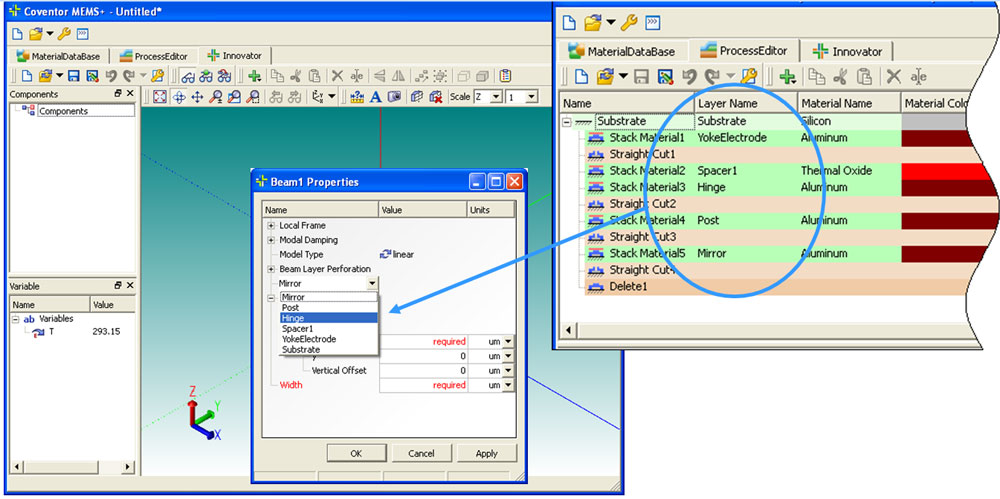Image resolution: width=1000 pixels, height=499 pixels.
Task: Expand Modal Damping in Beam1 Properties
Action: point(271,240)
